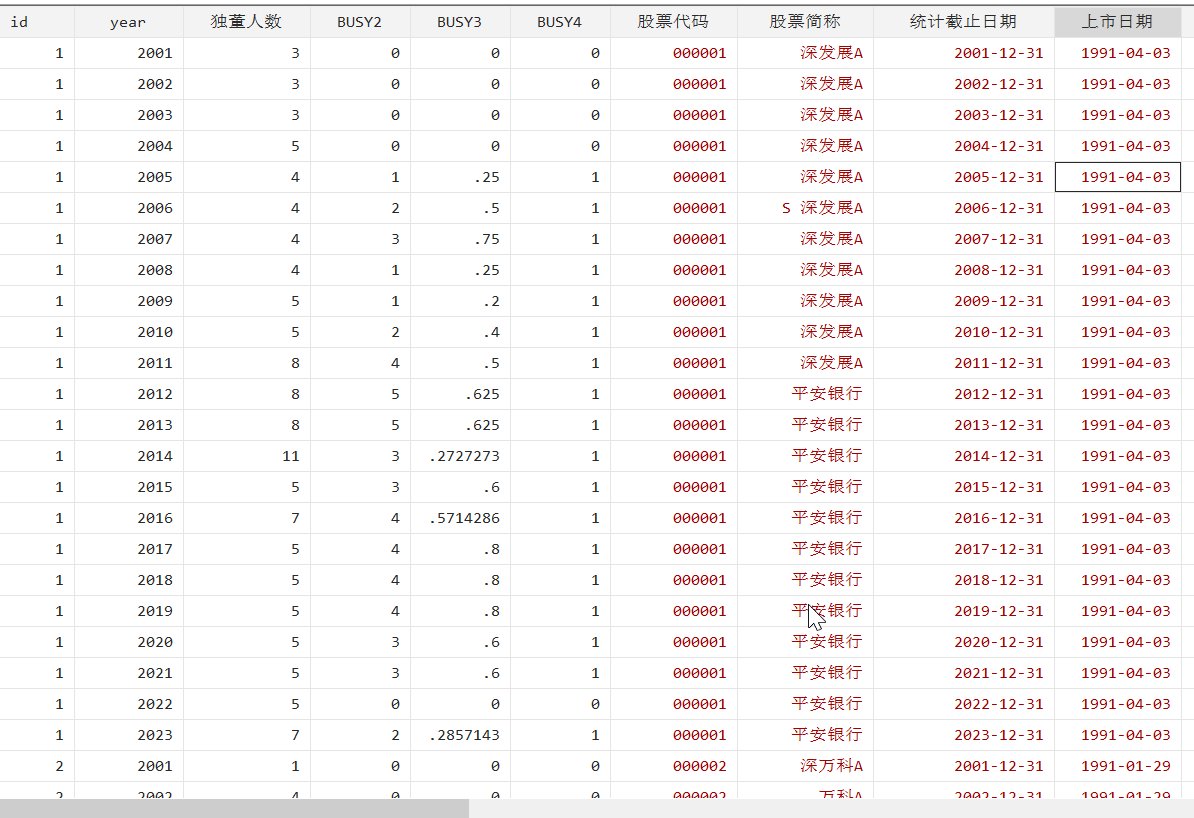The width and height of the screenshot is (1194, 818).
Task: Click the 平安银行 cell in the 2012 row
Action: click(805, 394)
